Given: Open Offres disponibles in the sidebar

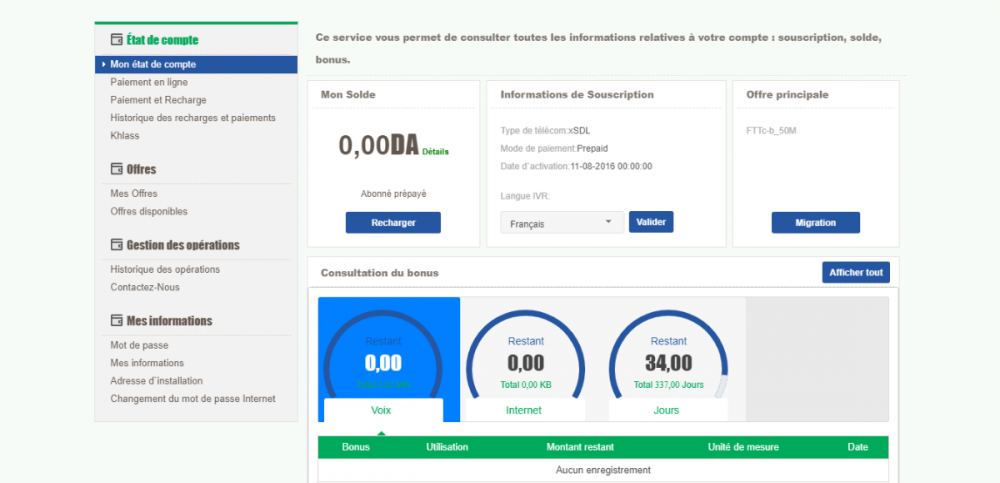Looking at the screenshot, I should (x=149, y=211).
